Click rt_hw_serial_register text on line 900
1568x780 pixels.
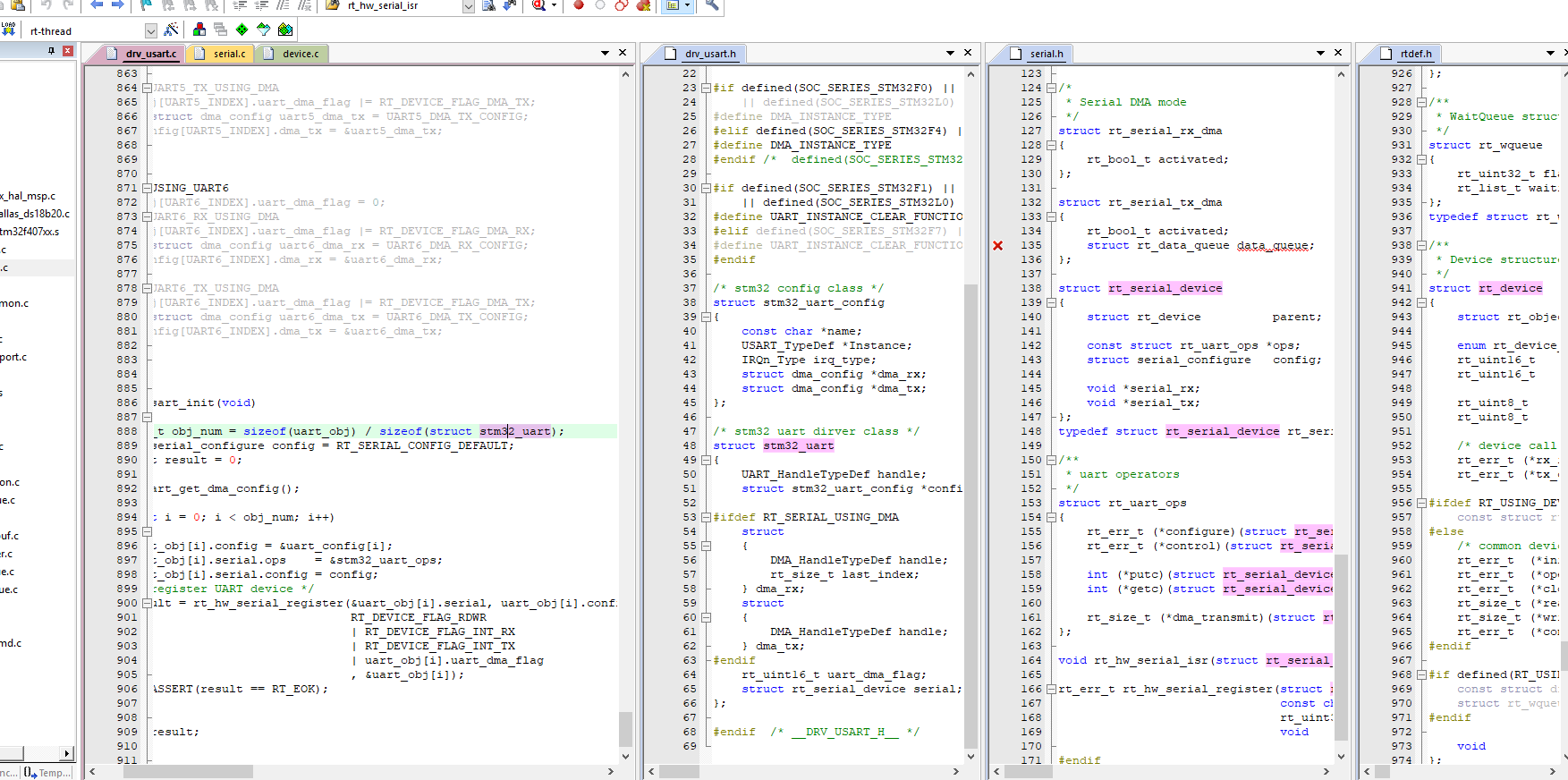[x=268, y=603]
